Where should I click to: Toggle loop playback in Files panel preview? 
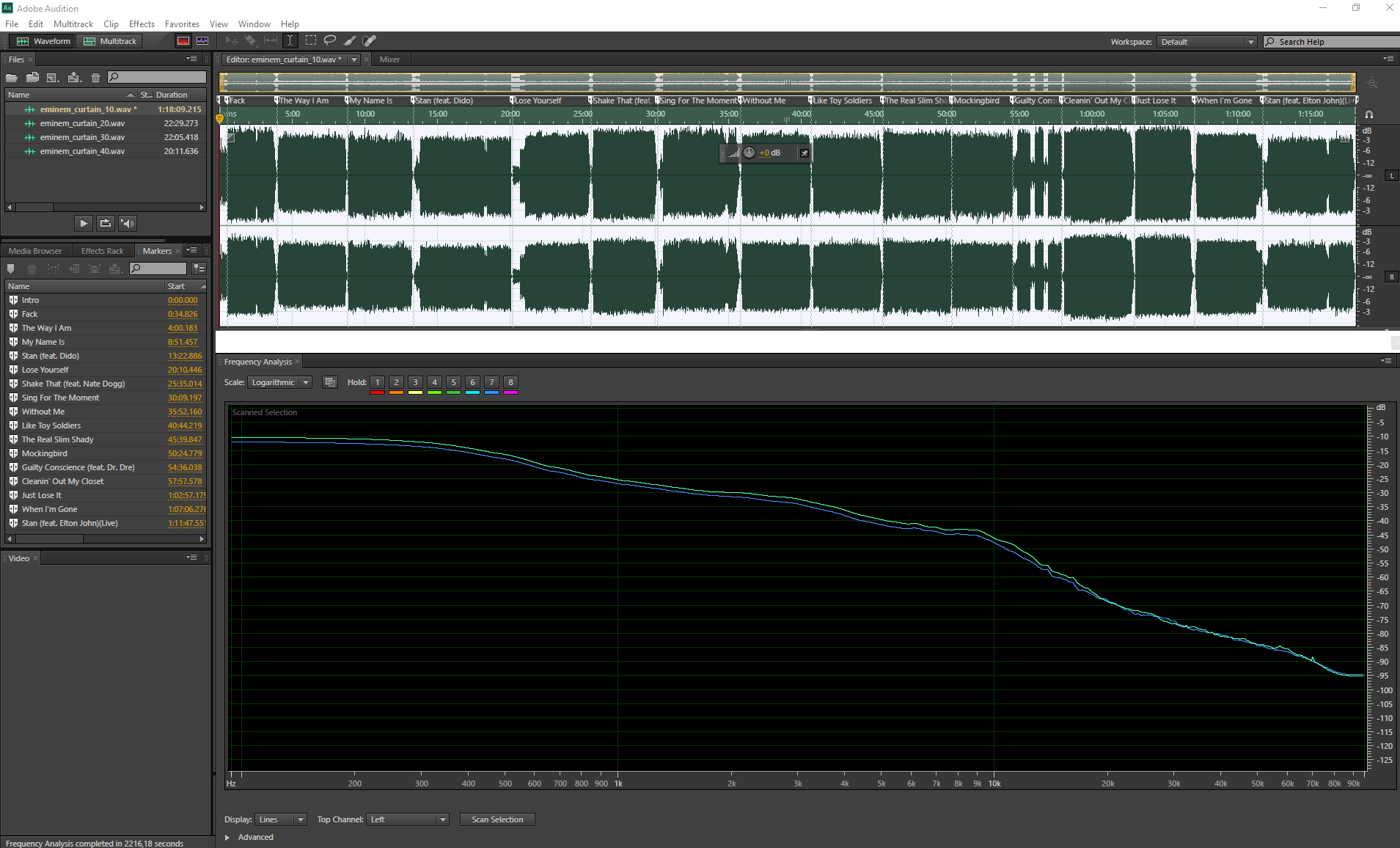(106, 223)
